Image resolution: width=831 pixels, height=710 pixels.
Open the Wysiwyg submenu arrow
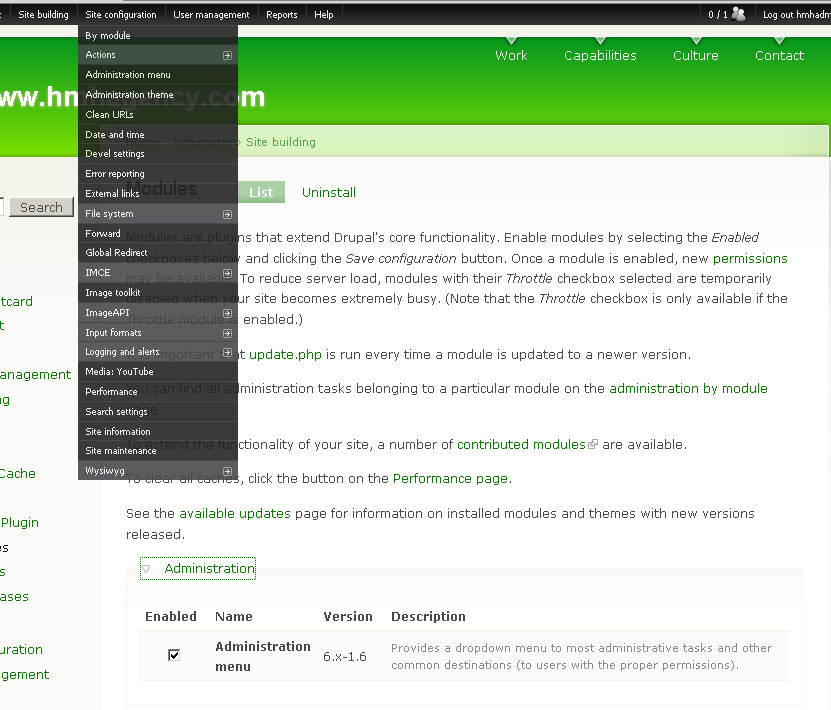tap(229, 470)
